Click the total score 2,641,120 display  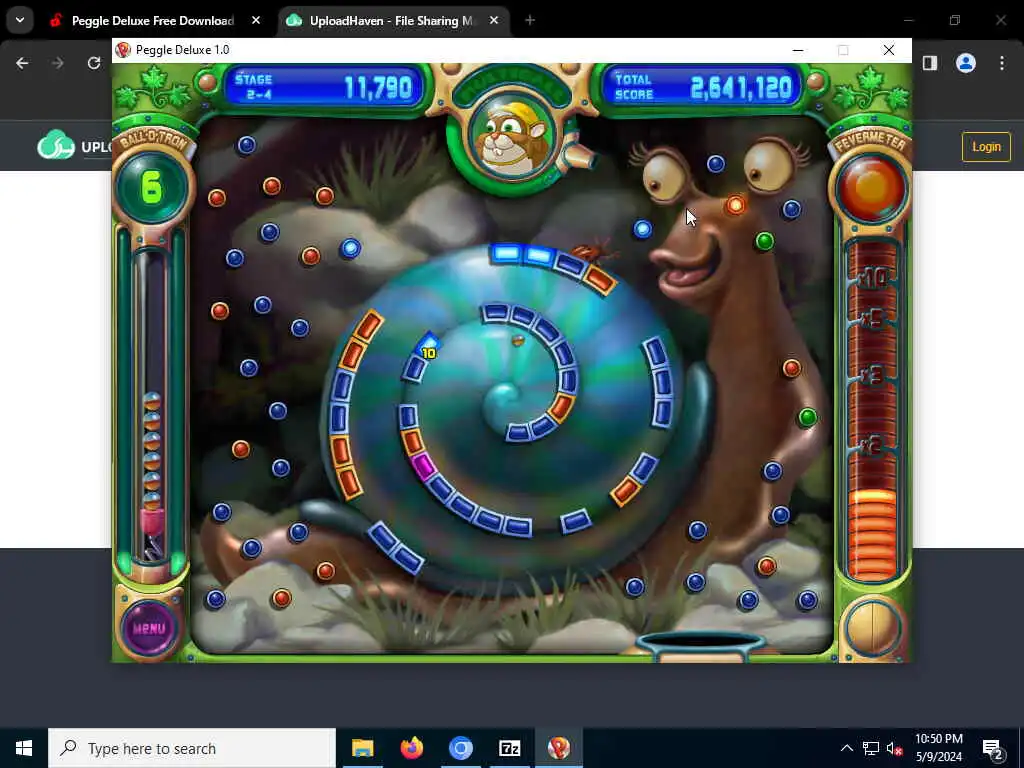(702, 87)
